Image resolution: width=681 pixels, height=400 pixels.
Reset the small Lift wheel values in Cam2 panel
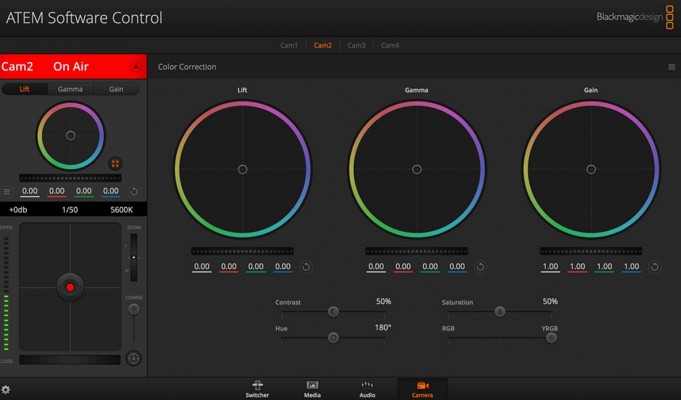[134, 192]
